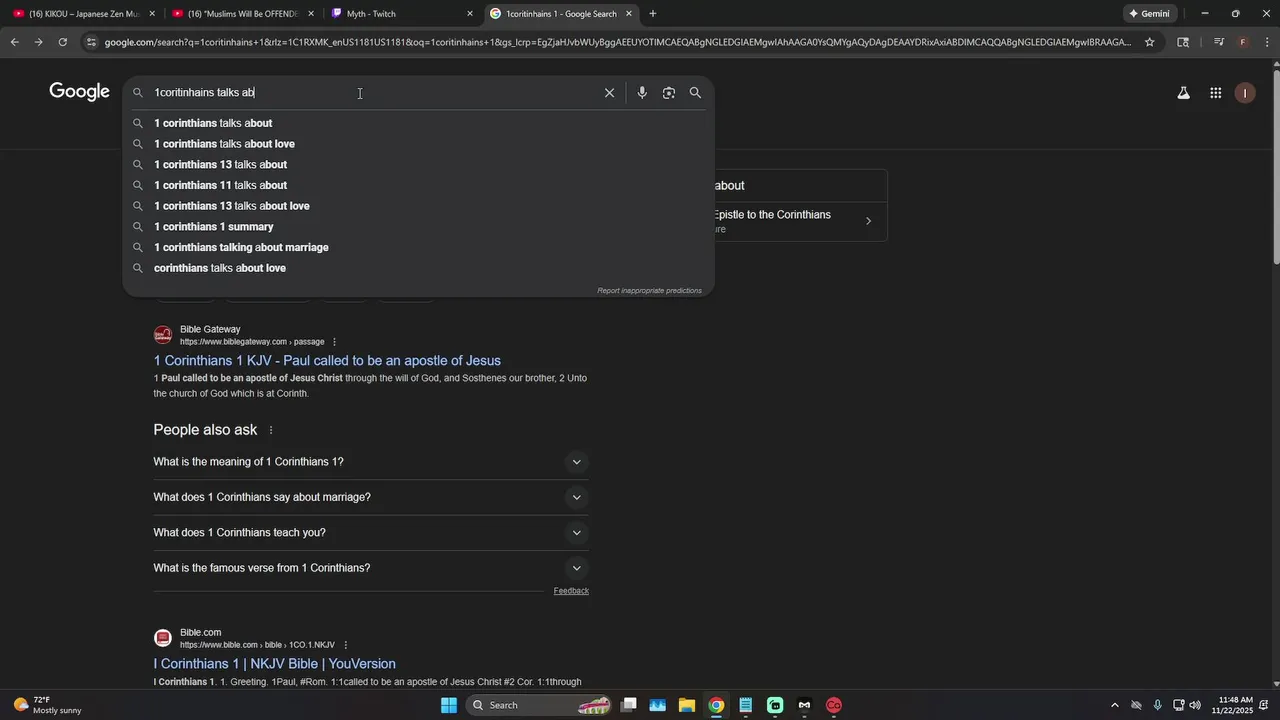Open File Explorer from the taskbar
The height and width of the screenshot is (720, 1280).
(687, 705)
